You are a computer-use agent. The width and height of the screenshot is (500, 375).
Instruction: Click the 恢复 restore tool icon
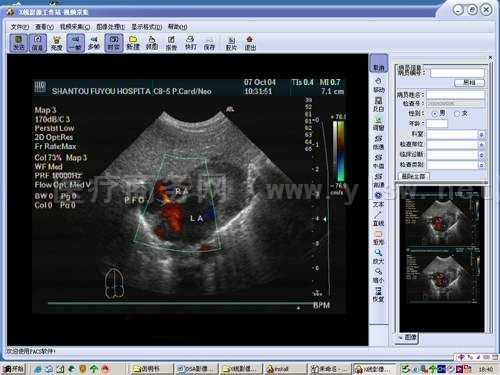(378, 294)
